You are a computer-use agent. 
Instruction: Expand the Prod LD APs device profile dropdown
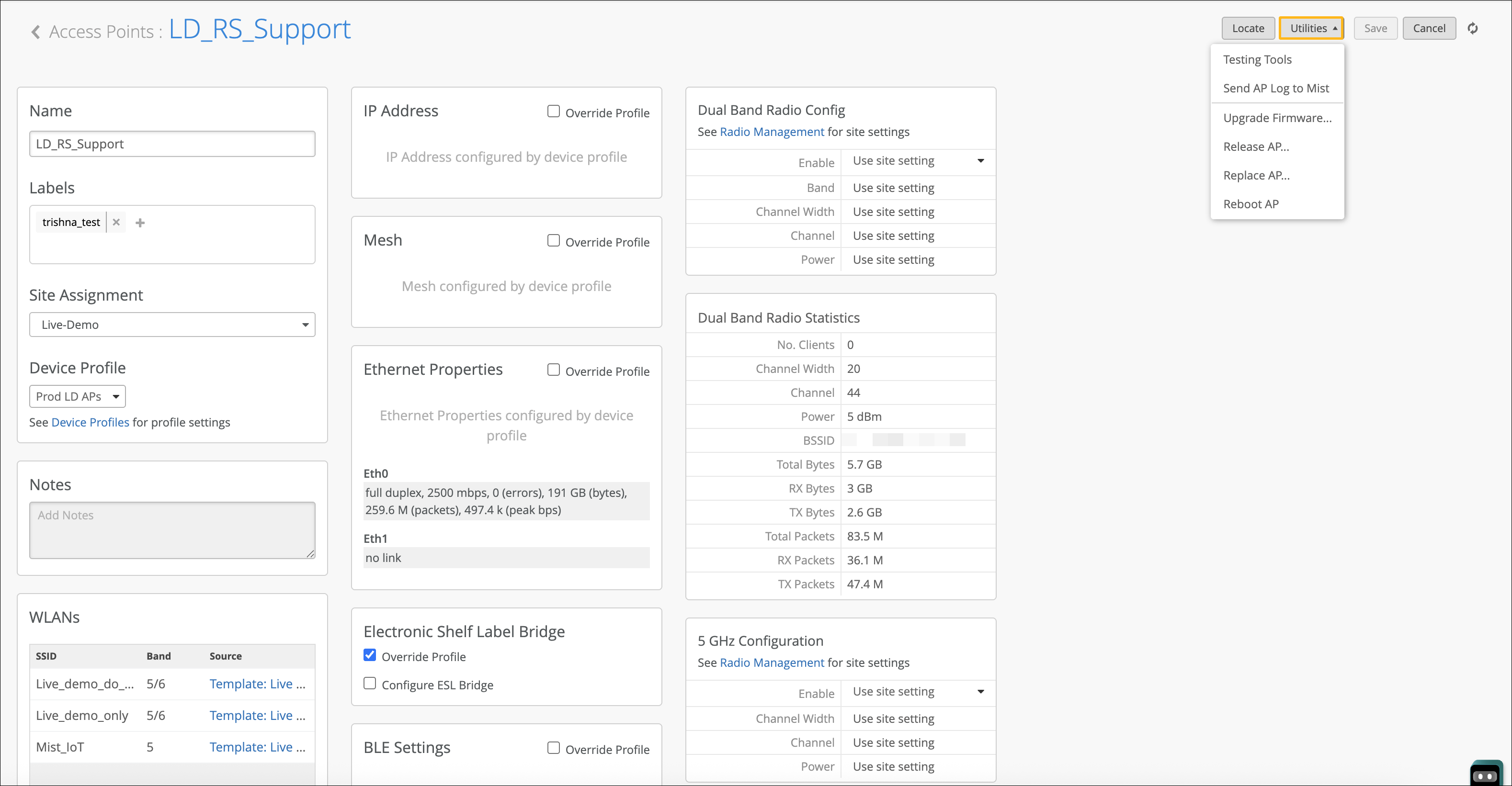click(x=78, y=396)
